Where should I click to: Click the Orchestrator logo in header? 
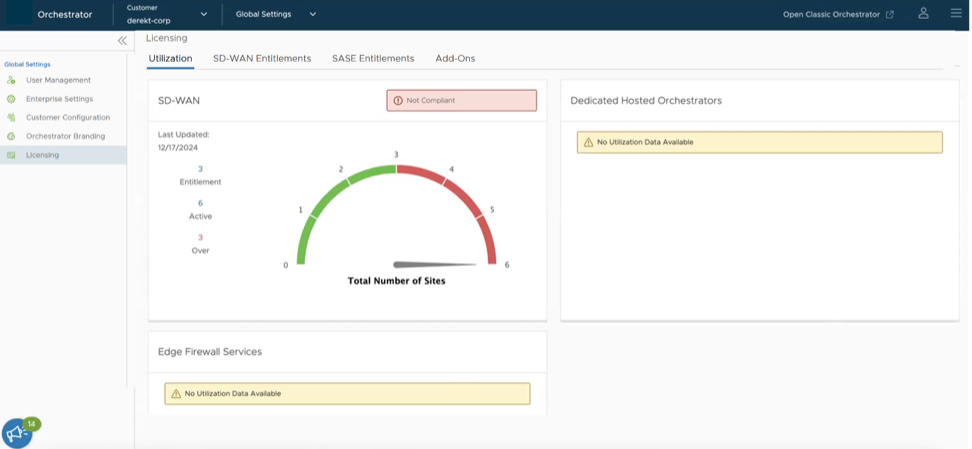(x=19, y=14)
